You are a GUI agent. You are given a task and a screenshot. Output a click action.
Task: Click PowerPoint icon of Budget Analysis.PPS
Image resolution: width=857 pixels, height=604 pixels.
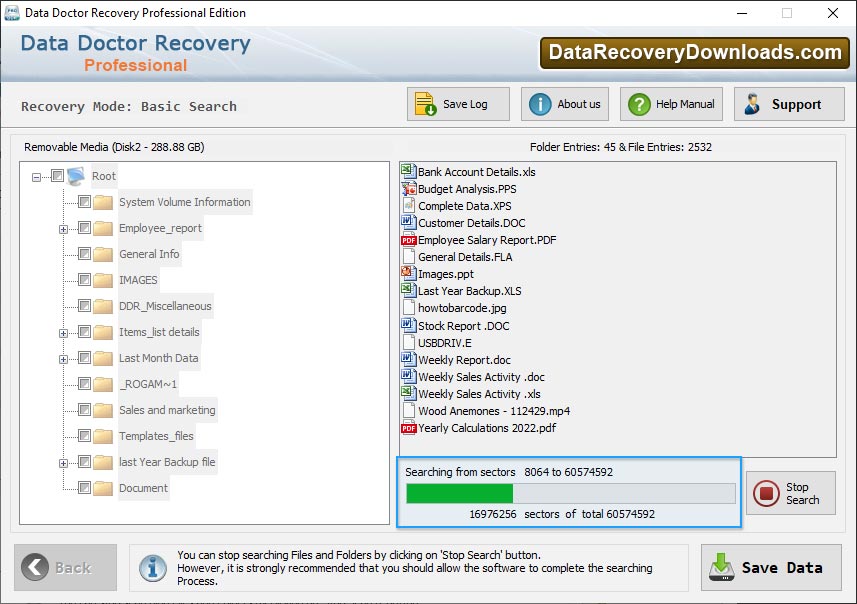(x=408, y=189)
